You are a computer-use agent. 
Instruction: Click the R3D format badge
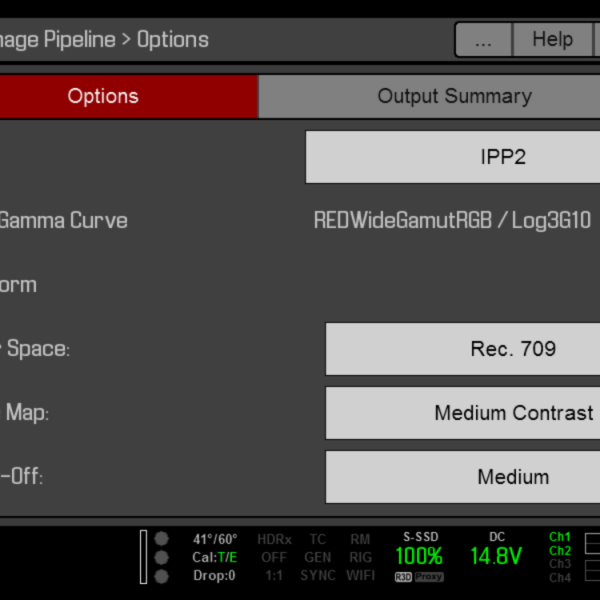pos(403,577)
